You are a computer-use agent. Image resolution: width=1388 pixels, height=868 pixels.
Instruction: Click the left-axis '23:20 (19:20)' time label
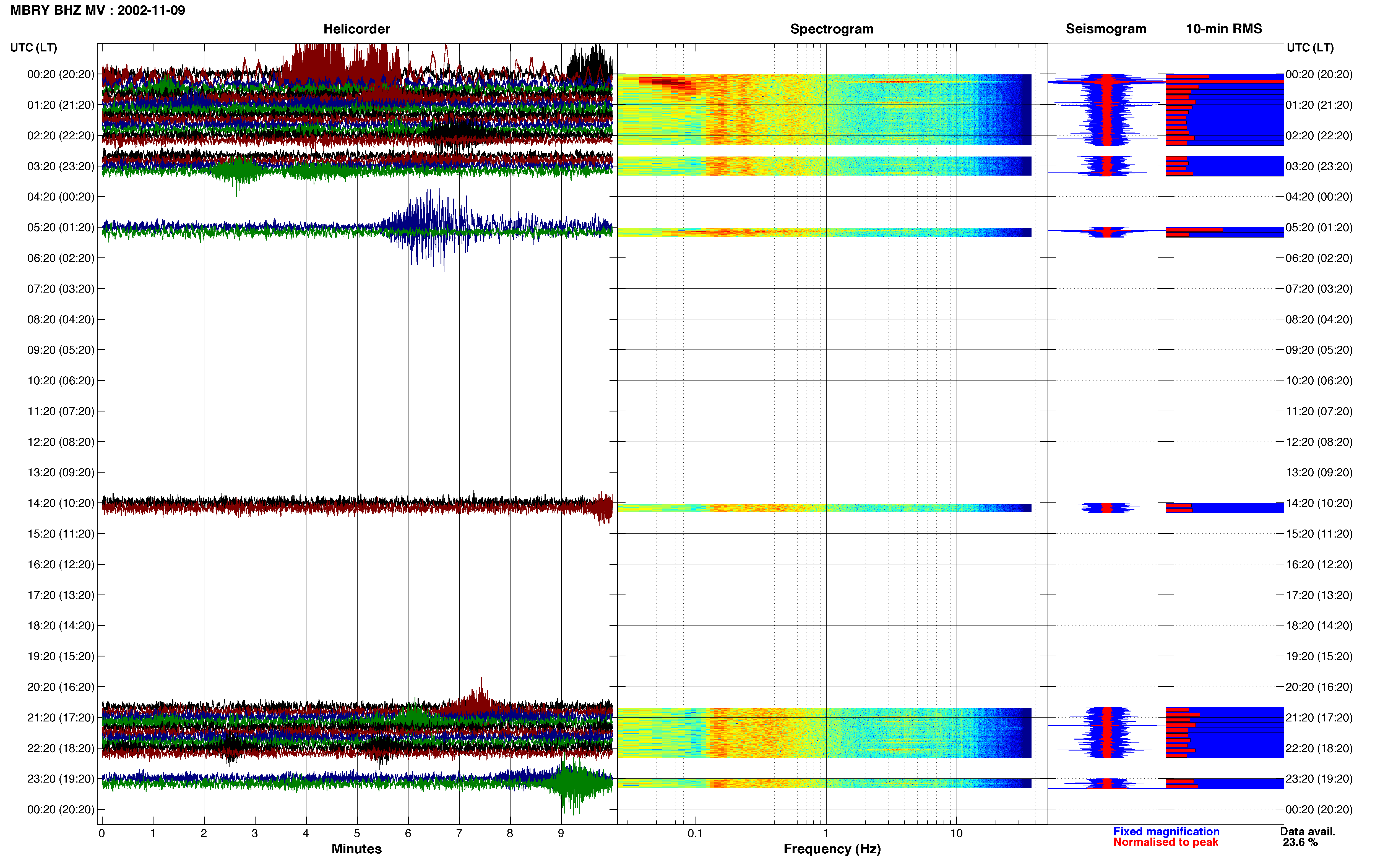(60, 779)
